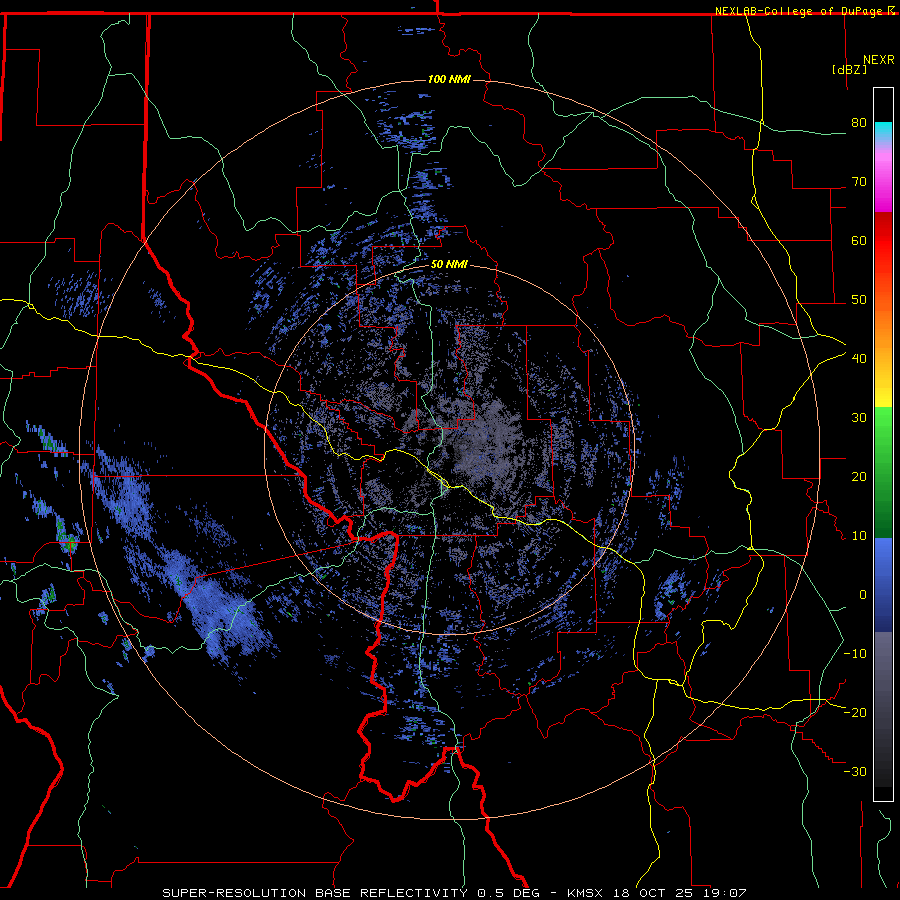Click the -30 dBZ scale label
The width and height of the screenshot is (900, 900).
pyautogui.click(x=855, y=771)
